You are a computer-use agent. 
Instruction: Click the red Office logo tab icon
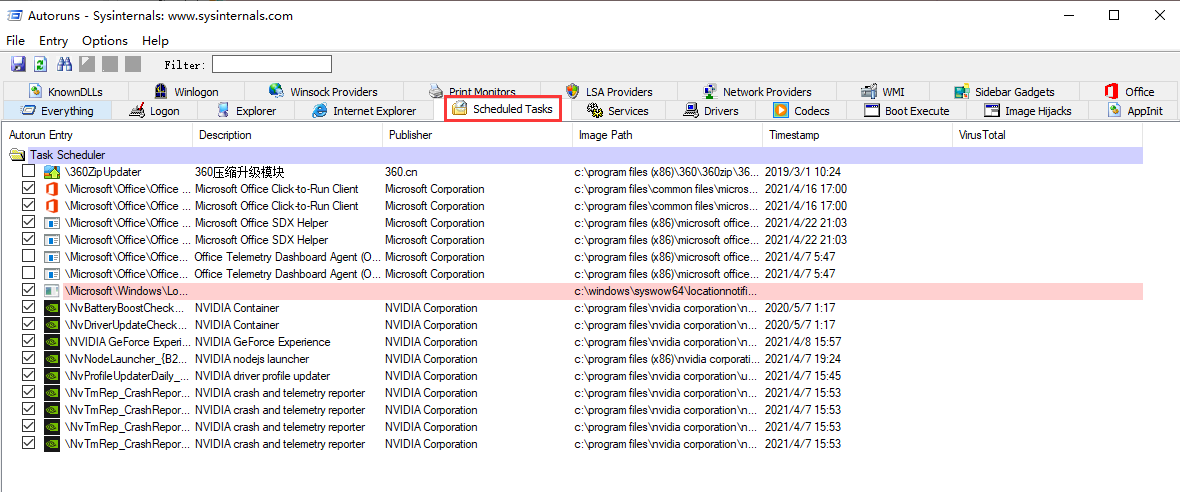pos(1111,91)
